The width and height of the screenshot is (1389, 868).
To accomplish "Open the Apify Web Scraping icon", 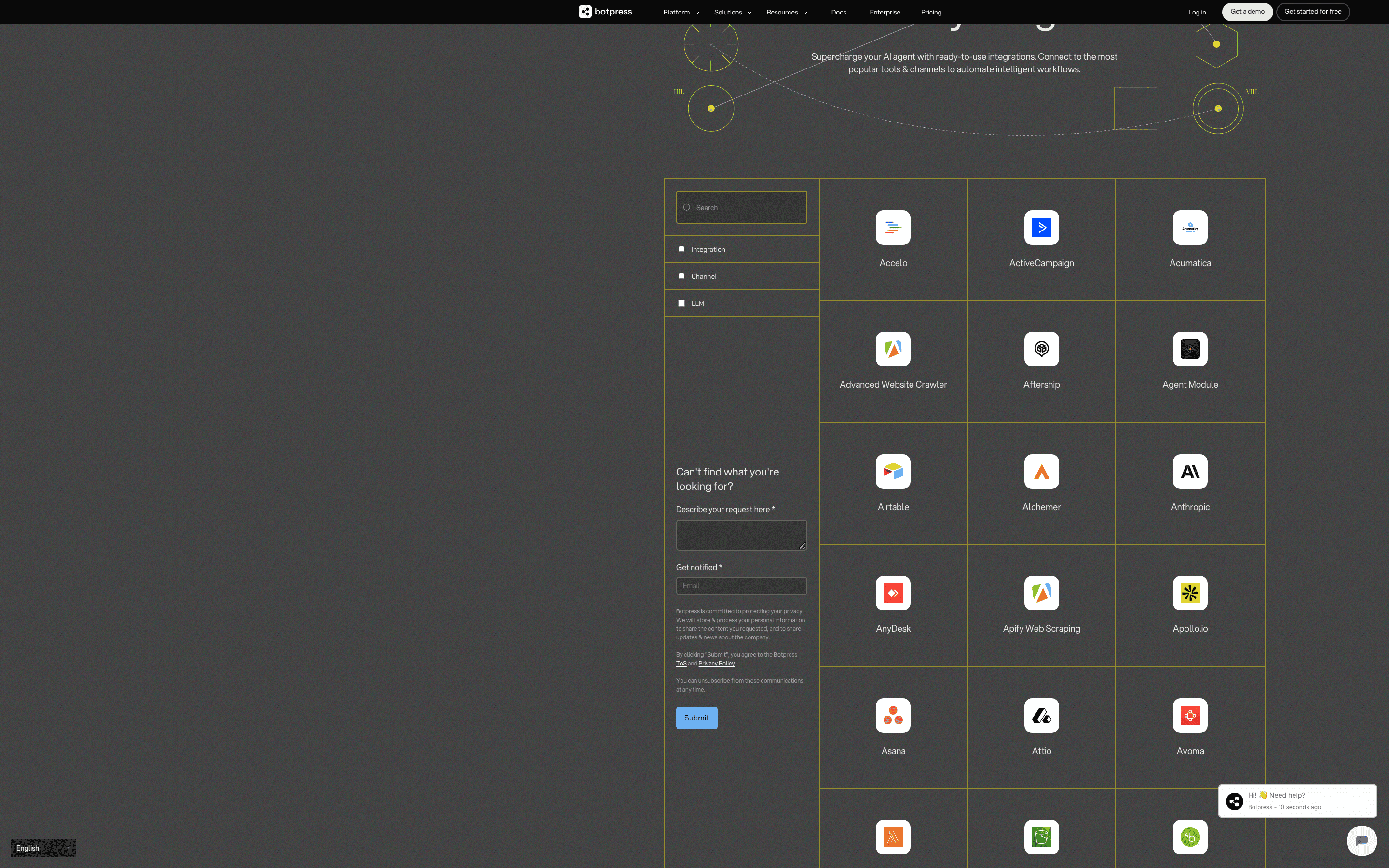I will click(x=1041, y=593).
